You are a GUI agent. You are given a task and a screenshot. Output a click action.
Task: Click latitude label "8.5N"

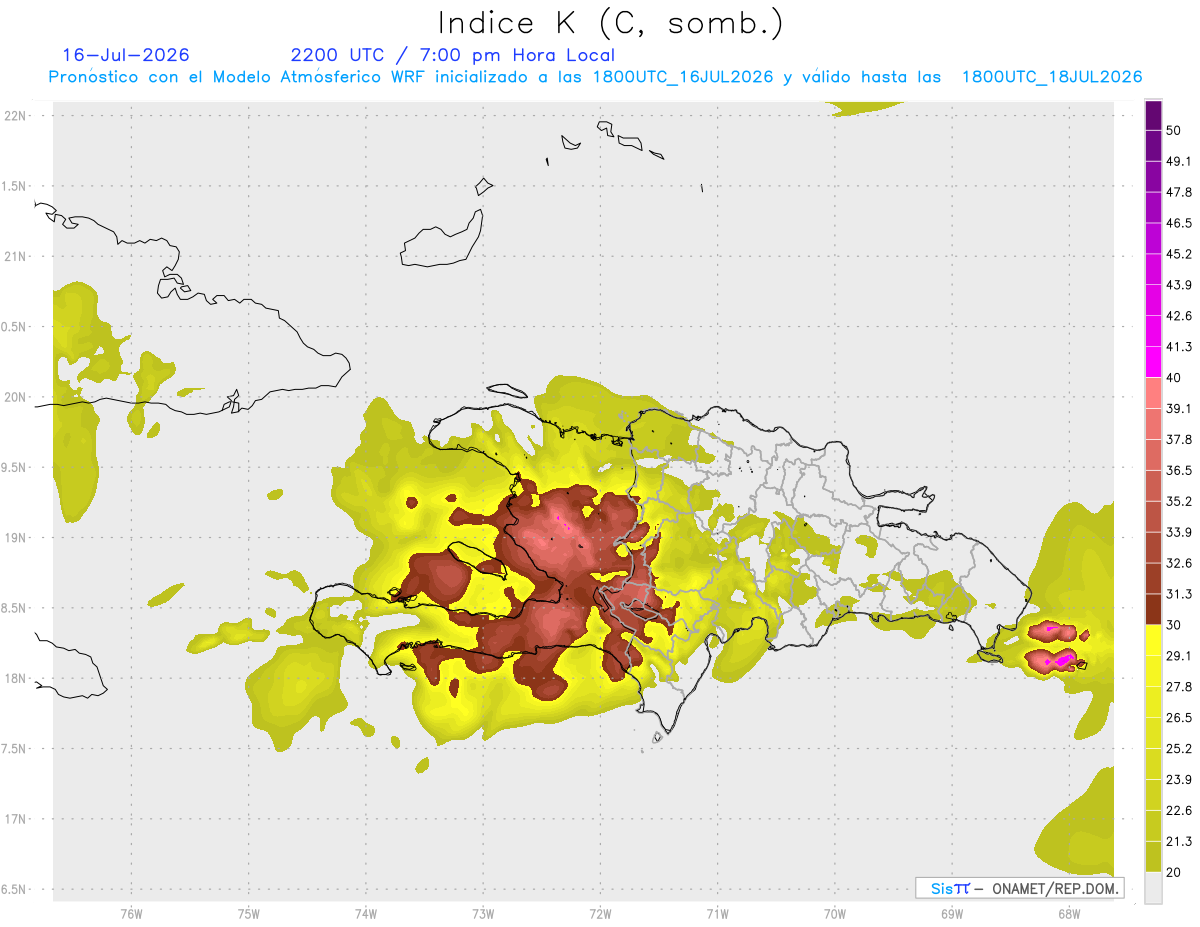[15, 608]
